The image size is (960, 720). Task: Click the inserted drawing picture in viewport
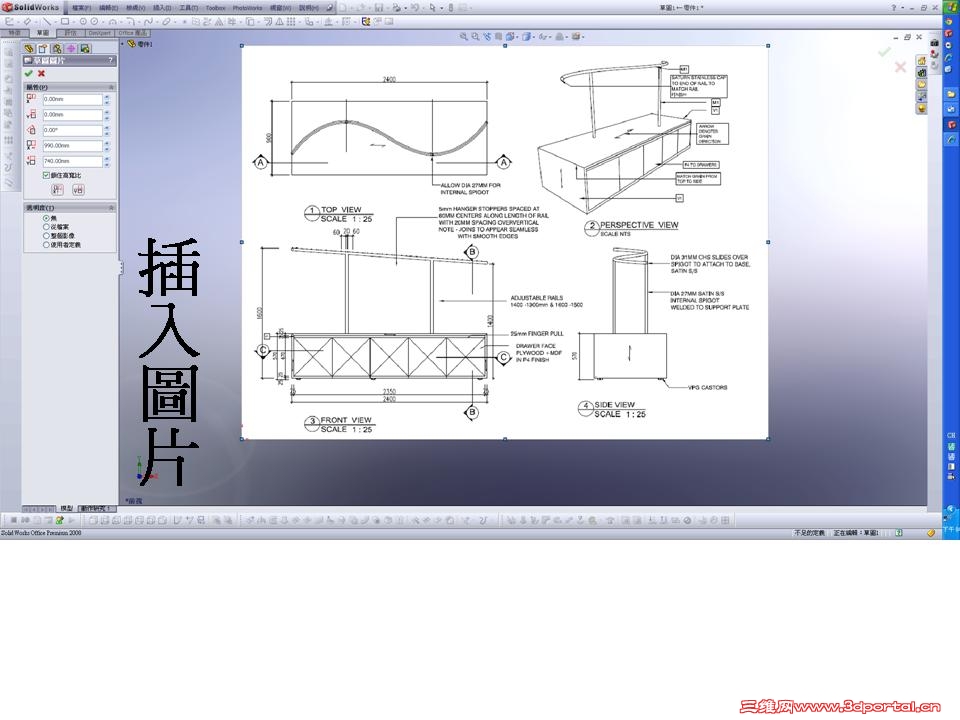[x=505, y=242]
